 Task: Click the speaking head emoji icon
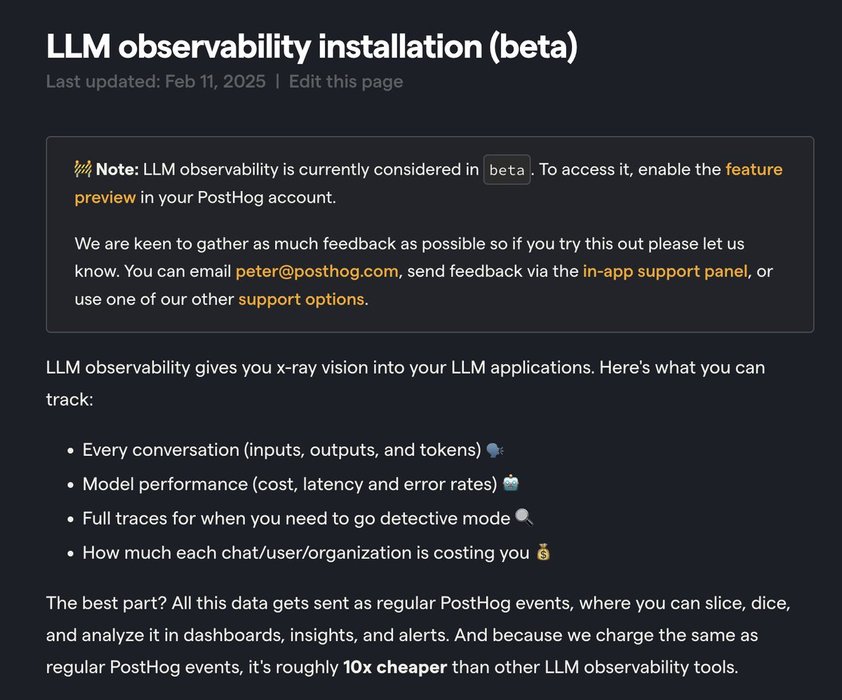point(495,450)
